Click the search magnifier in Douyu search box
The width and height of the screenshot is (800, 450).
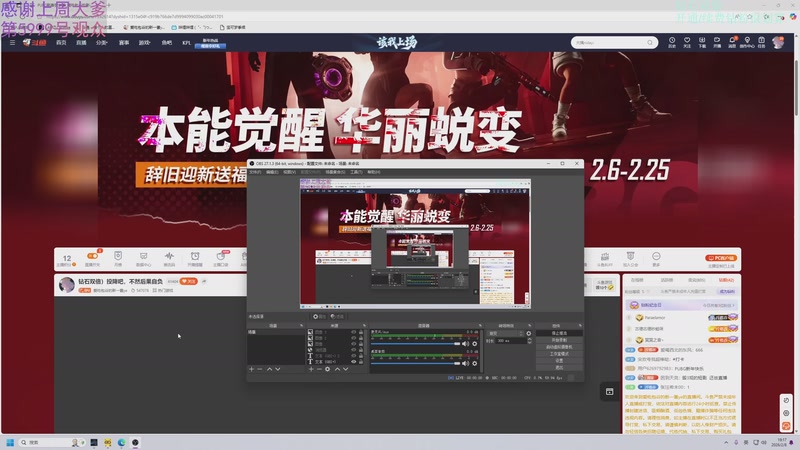coord(650,43)
